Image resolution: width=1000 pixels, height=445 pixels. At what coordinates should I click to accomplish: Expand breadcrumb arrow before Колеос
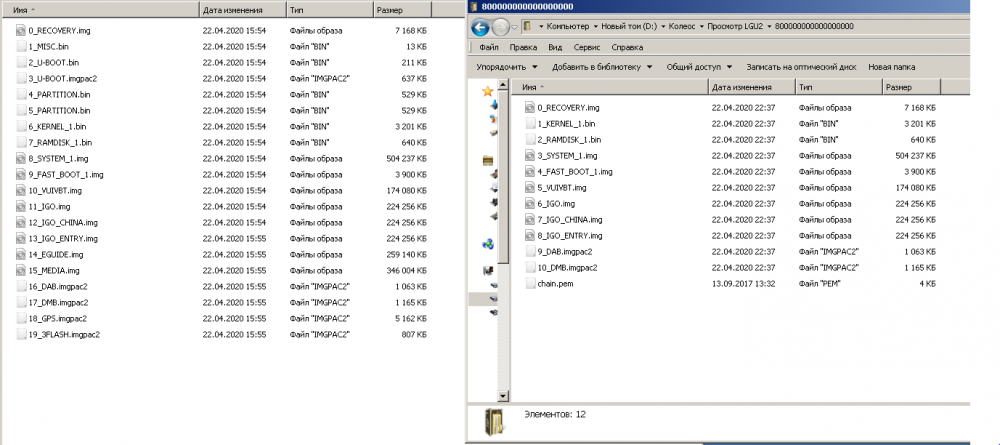tap(664, 27)
